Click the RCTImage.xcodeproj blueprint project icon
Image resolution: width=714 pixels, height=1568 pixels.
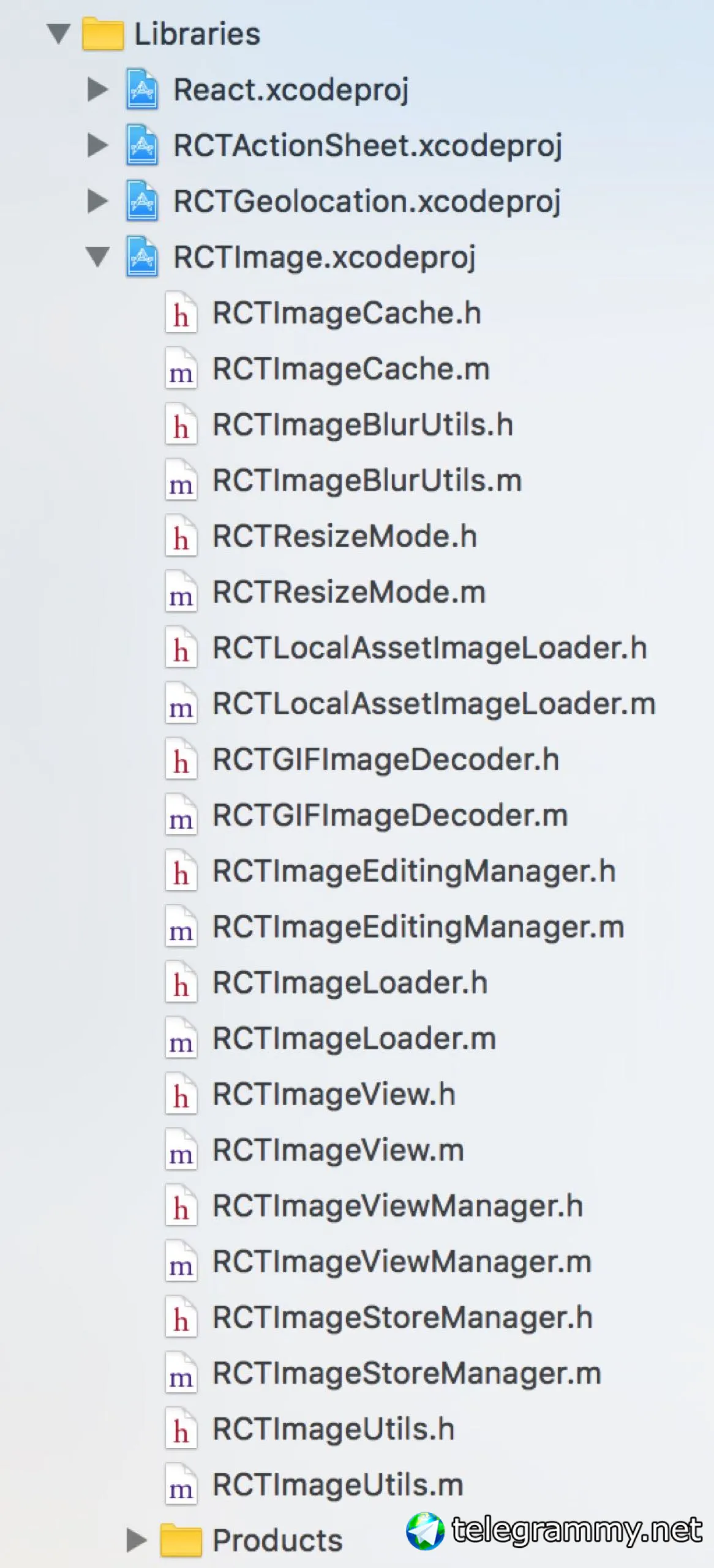pyautogui.click(x=142, y=257)
